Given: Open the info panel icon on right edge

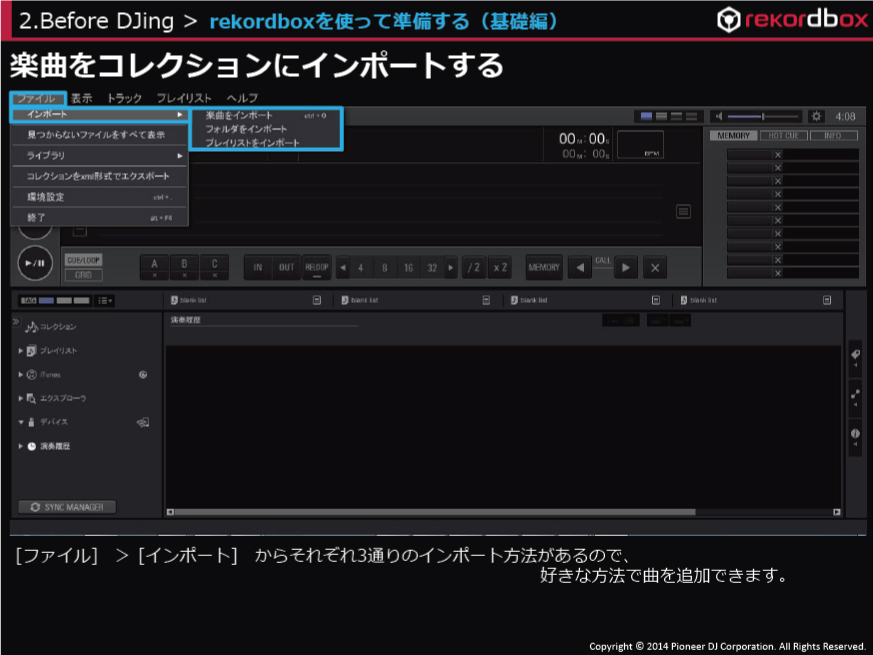Looking at the screenshot, I should point(856,434).
